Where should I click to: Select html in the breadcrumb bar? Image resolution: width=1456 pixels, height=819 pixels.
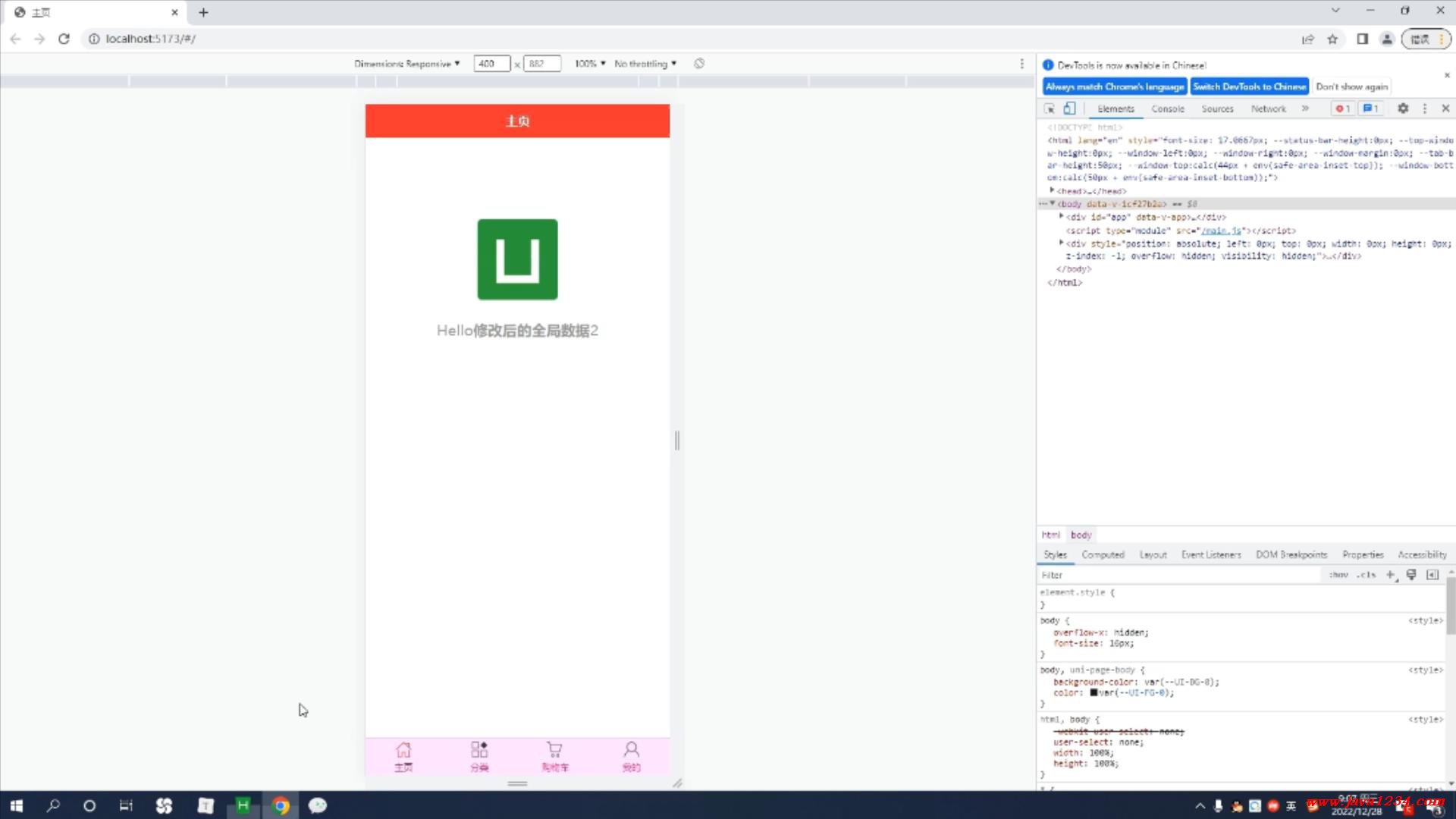1050,535
